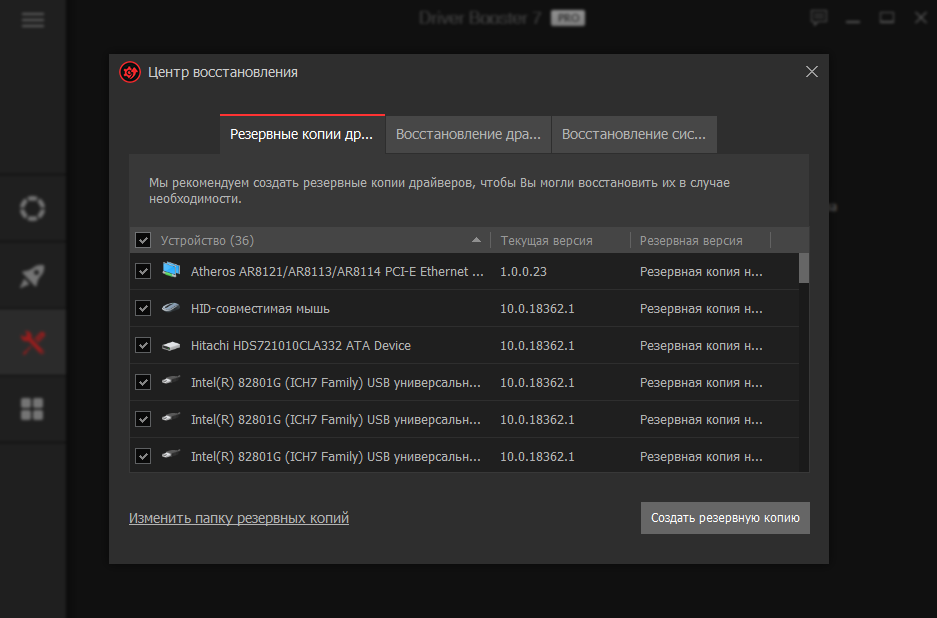
Task: Open the four-squares action center icon
Action: point(33,408)
